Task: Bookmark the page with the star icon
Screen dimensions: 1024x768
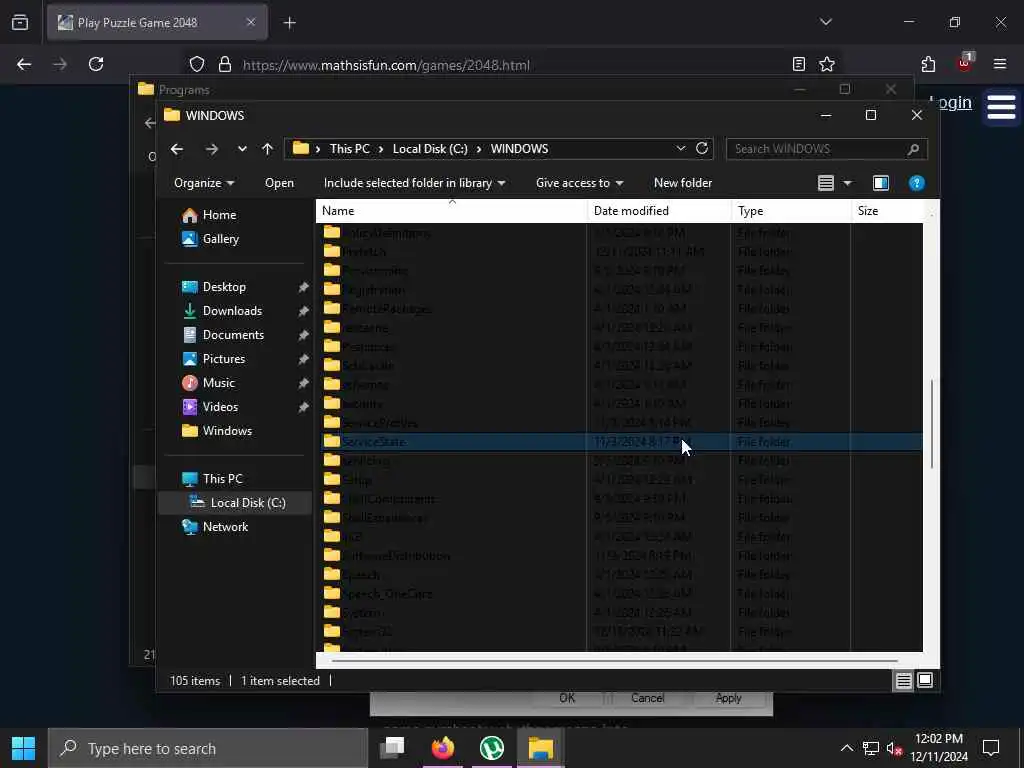Action: click(x=827, y=64)
